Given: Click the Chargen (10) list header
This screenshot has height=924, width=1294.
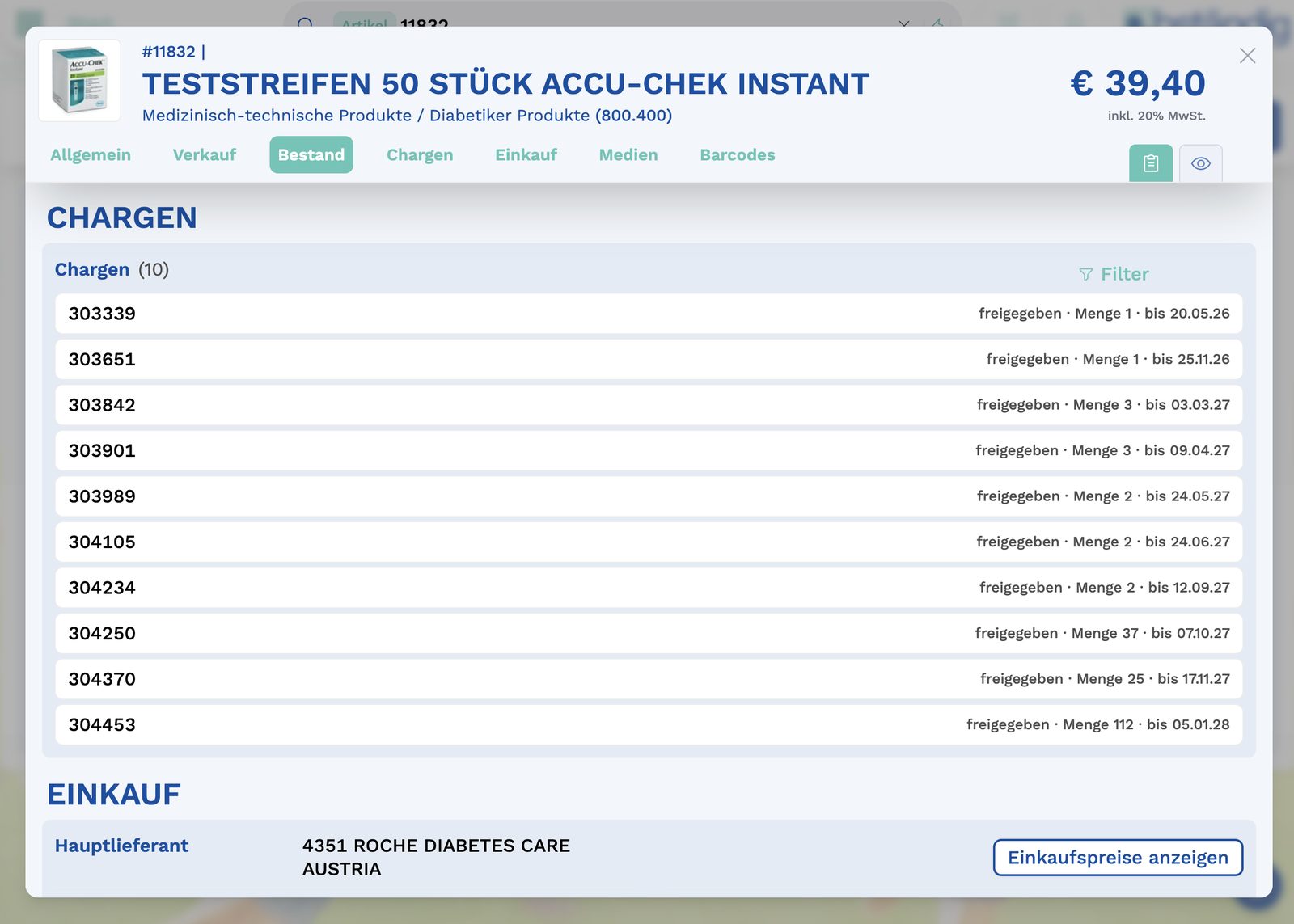Looking at the screenshot, I should [x=112, y=270].
